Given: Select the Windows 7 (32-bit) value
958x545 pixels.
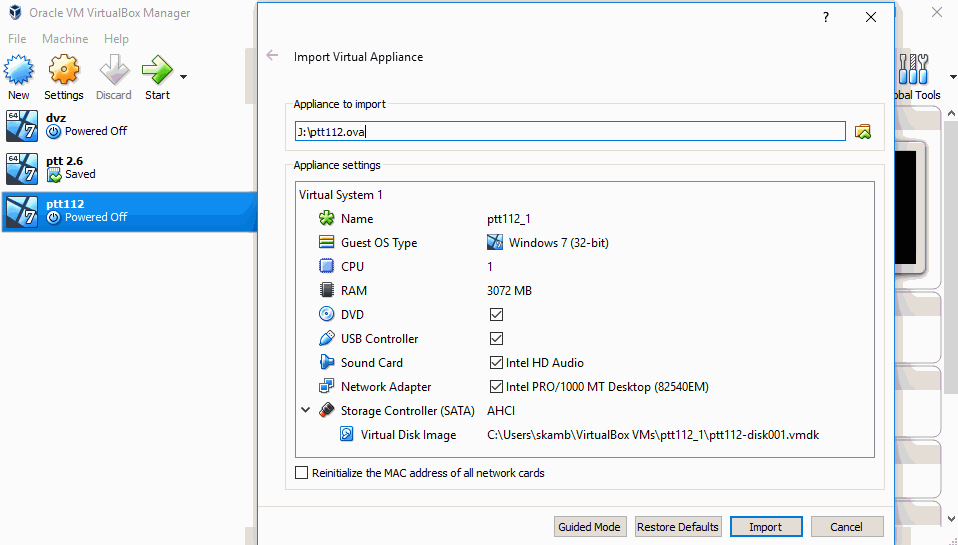Looking at the screenshot, I should [x=558, y=243].
